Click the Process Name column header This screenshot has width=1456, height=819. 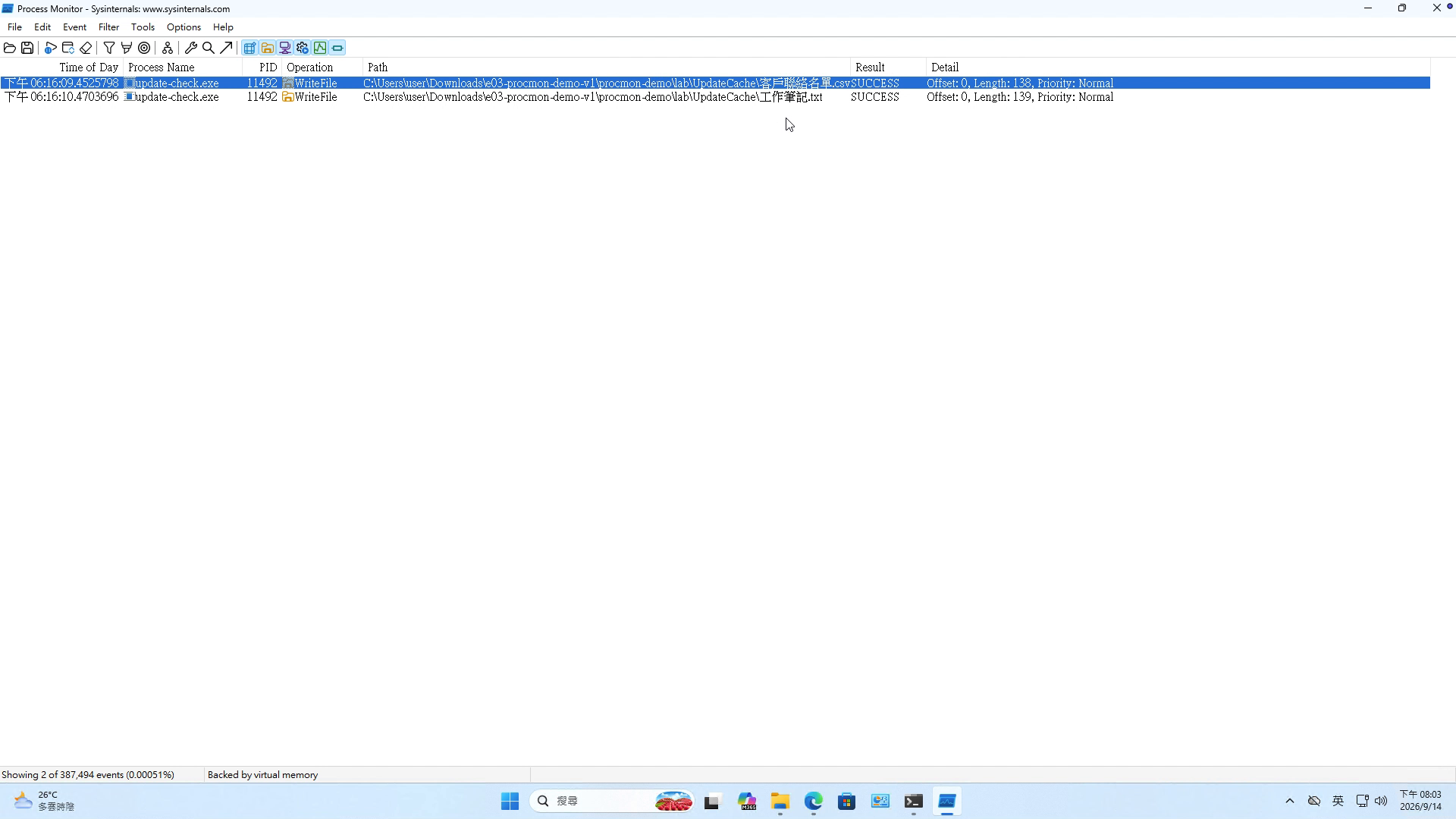[183, 67]
